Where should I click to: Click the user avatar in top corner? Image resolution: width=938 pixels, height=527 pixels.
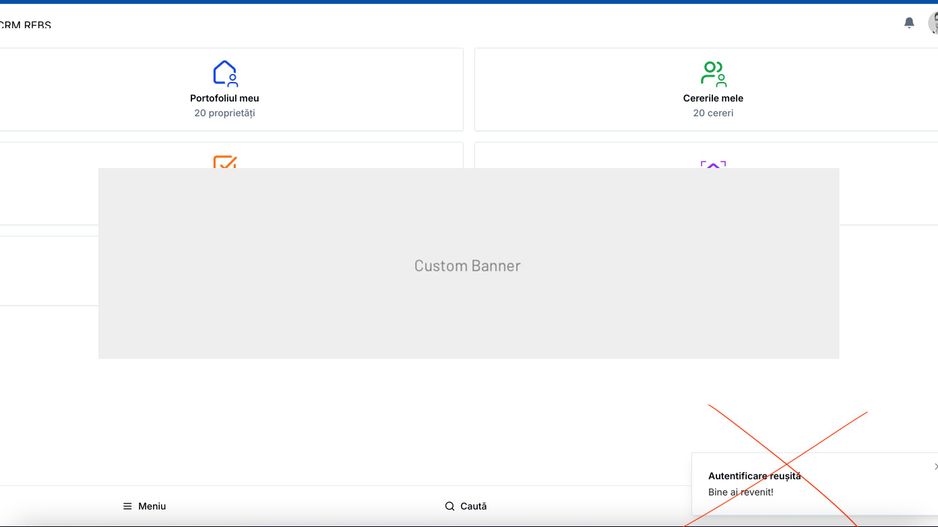coord(933,22)
